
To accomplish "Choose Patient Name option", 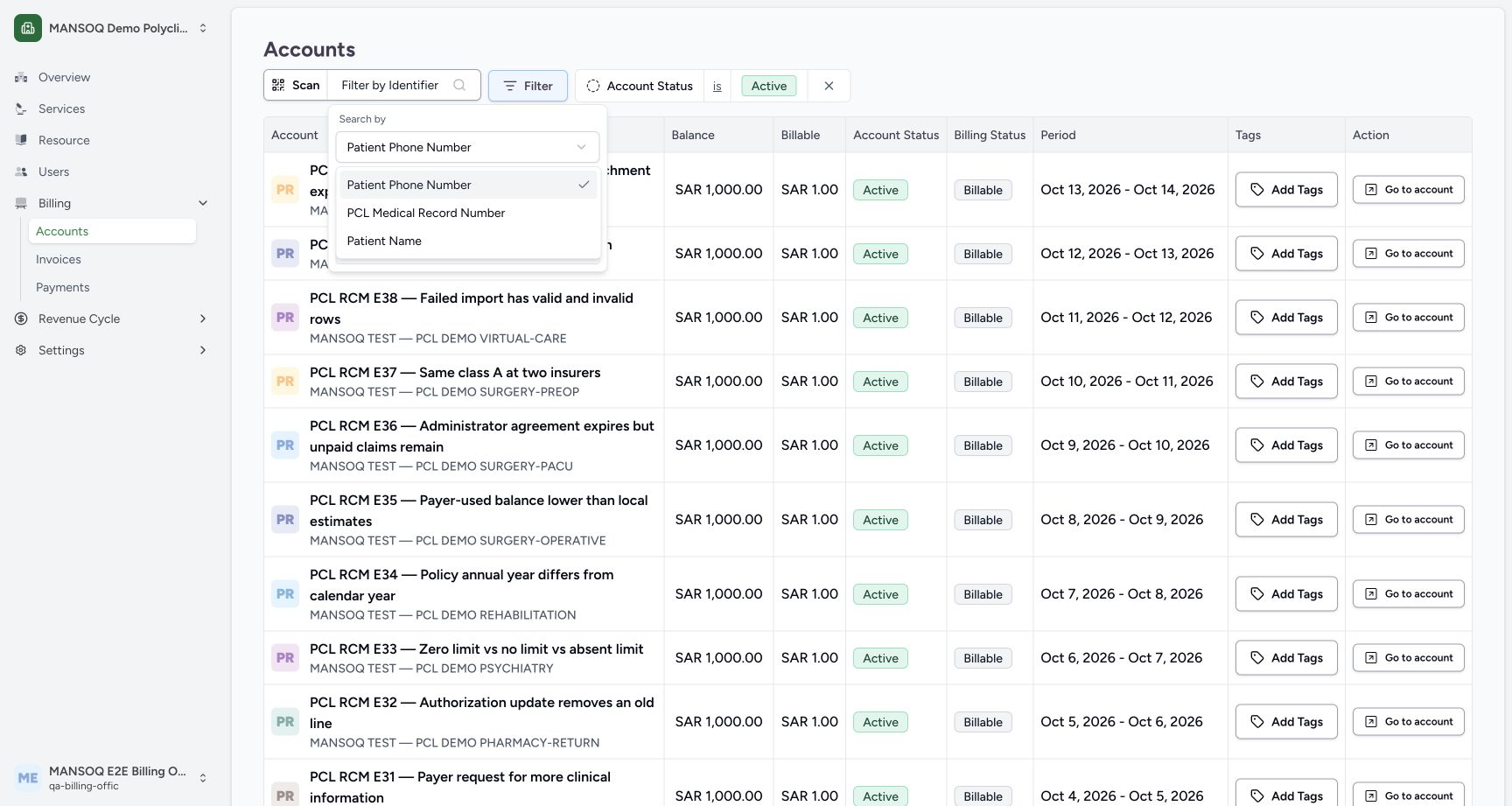I will 468,241.
